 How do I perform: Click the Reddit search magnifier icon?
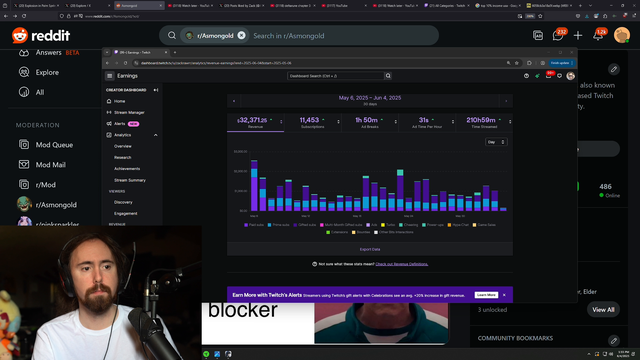click(172, 36)
